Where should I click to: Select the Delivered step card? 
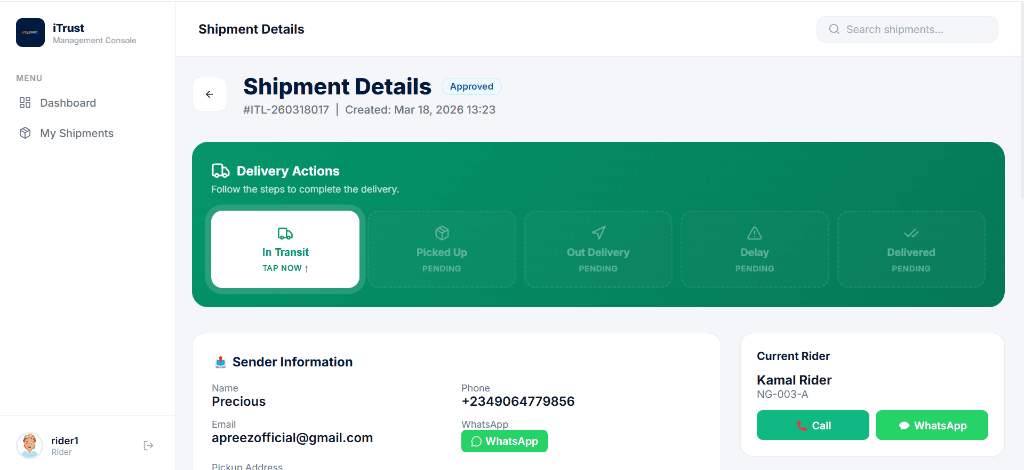click(911, 249)
